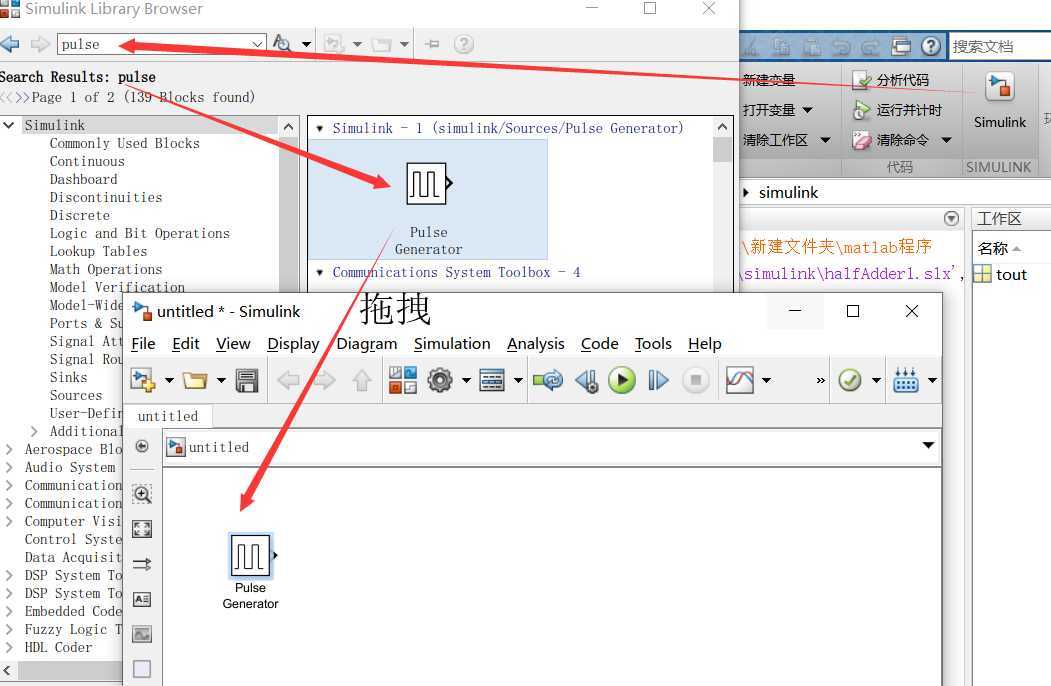Image resolution: width=1051 pixels, height=686 pixels.
Task: Click the pulse search box in Library Browser
Action: tap(161, 44)
